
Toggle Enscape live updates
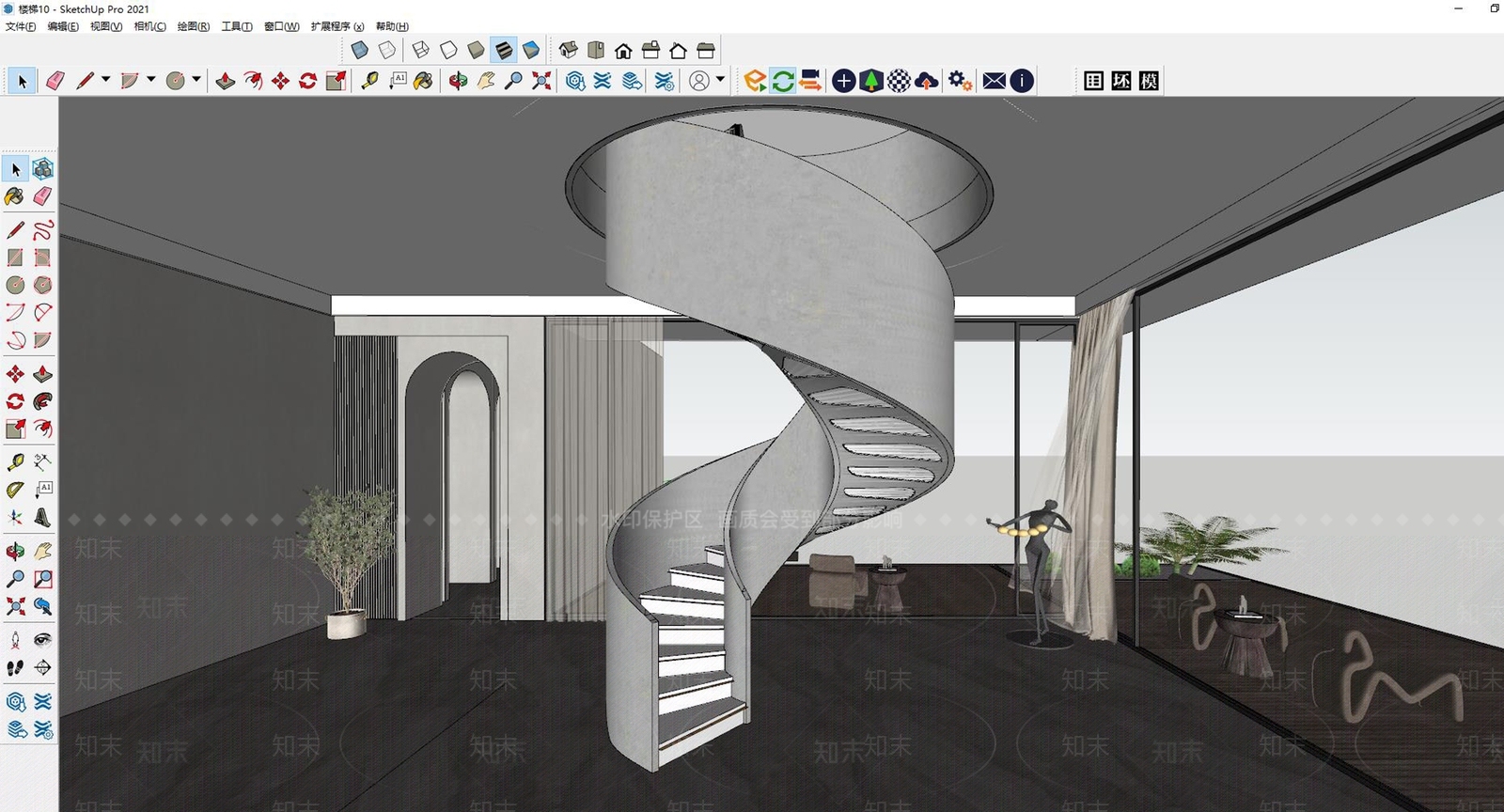pos(782,81)
